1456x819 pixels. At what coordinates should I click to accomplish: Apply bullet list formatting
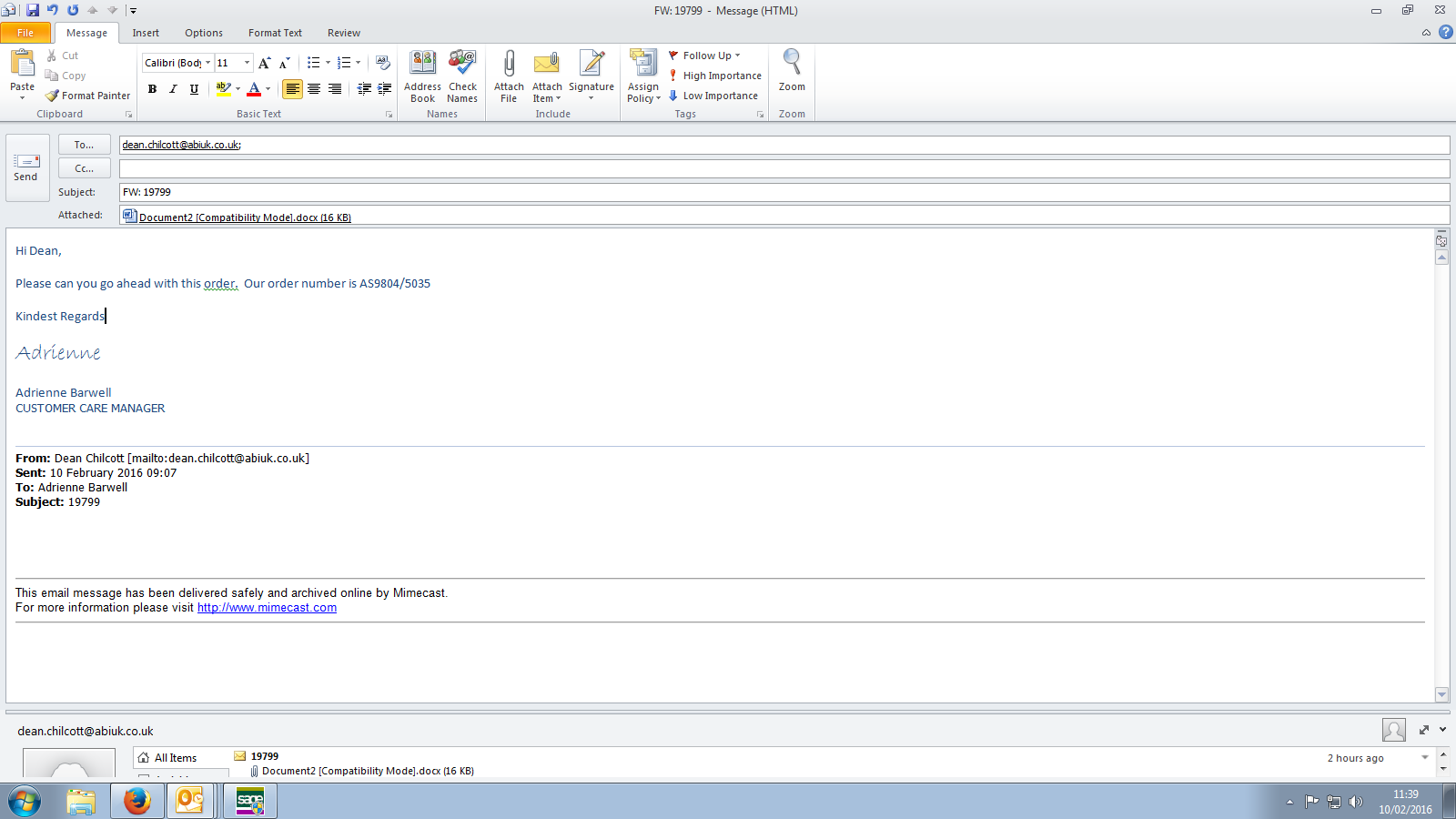(x=313, y=63)
